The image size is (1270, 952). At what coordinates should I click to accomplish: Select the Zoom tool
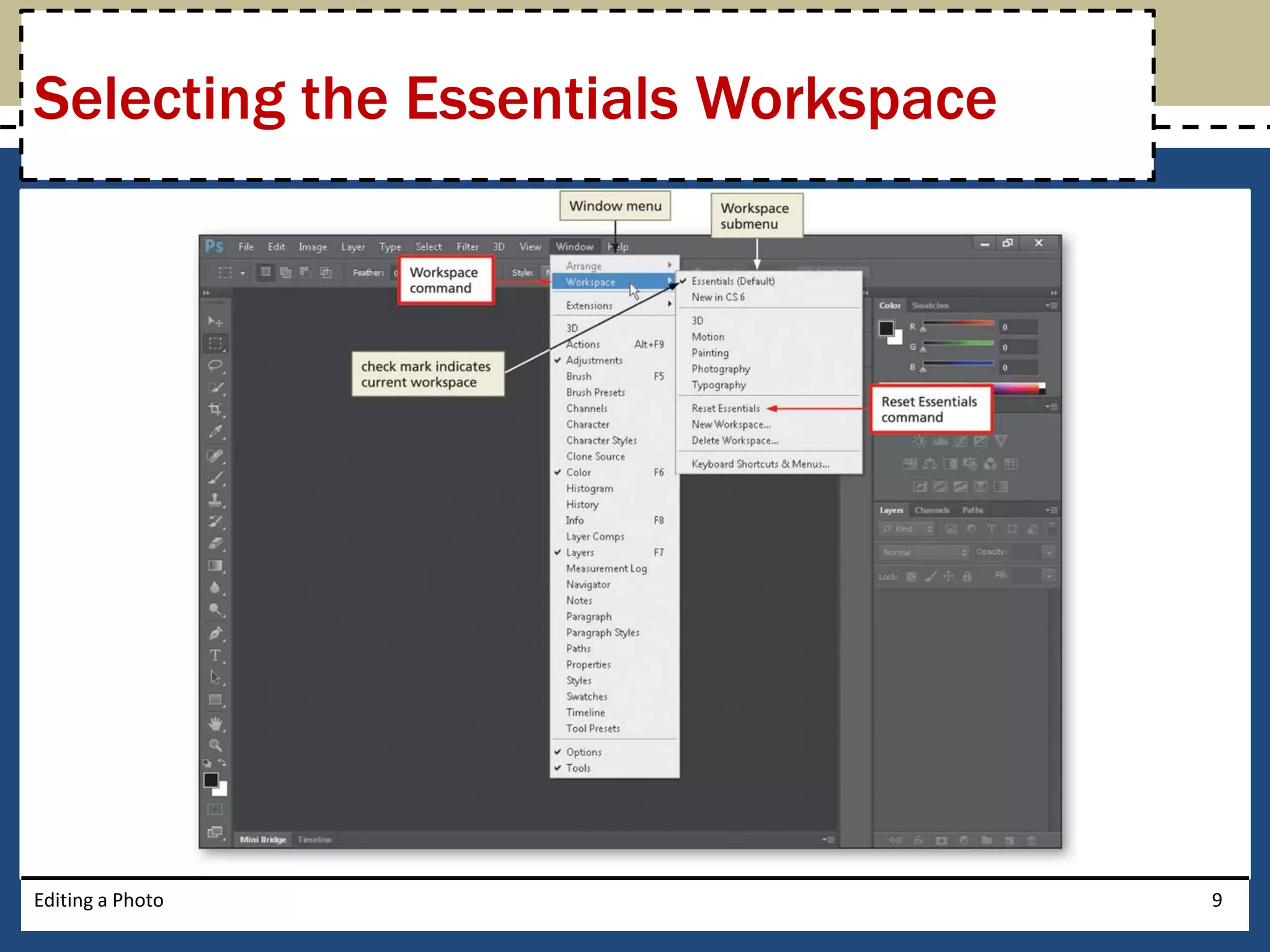click(215, 746)
